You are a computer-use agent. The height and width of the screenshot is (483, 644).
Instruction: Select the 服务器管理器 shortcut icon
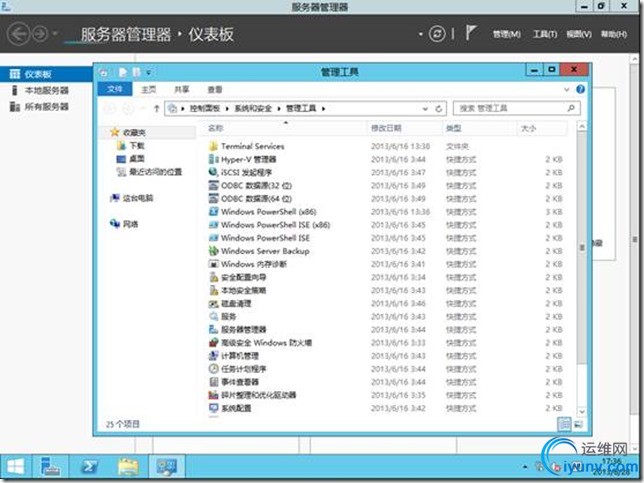213,330
